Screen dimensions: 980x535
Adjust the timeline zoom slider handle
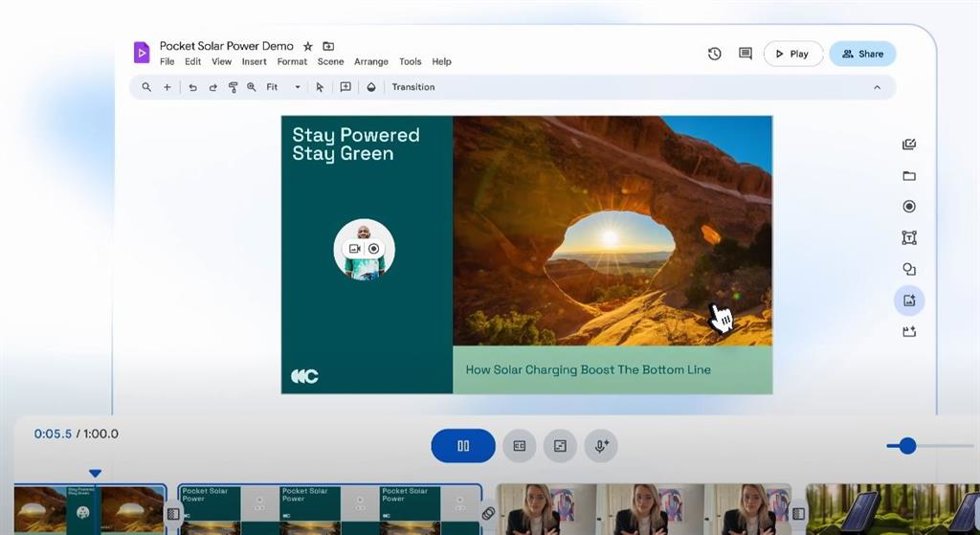click(x=908, y=446)
